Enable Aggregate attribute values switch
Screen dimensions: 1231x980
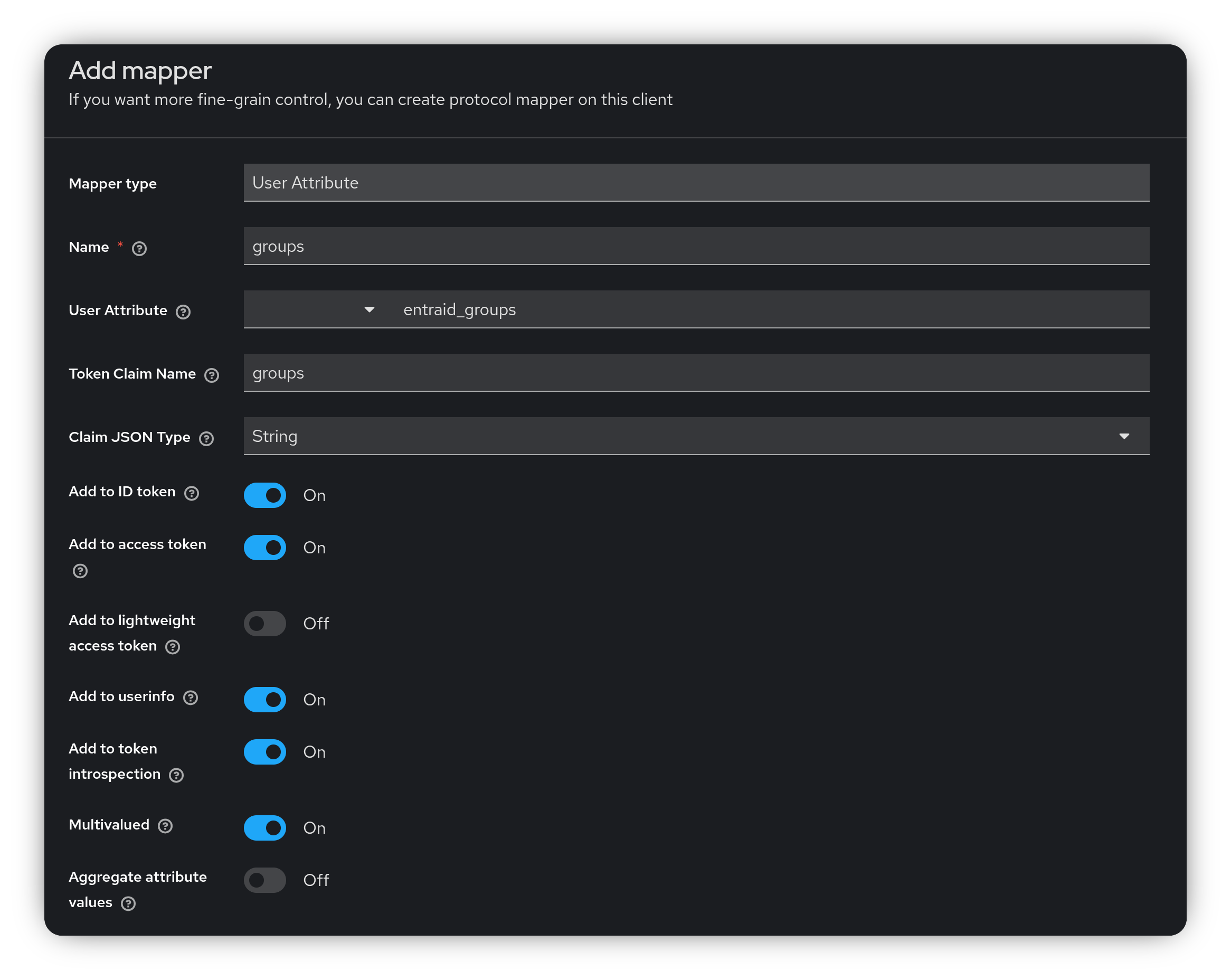(x=265, y=880)
